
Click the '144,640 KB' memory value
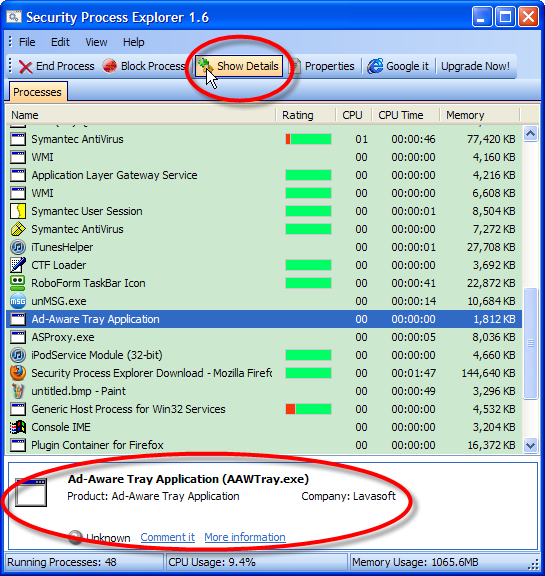[x=488, y=373]
